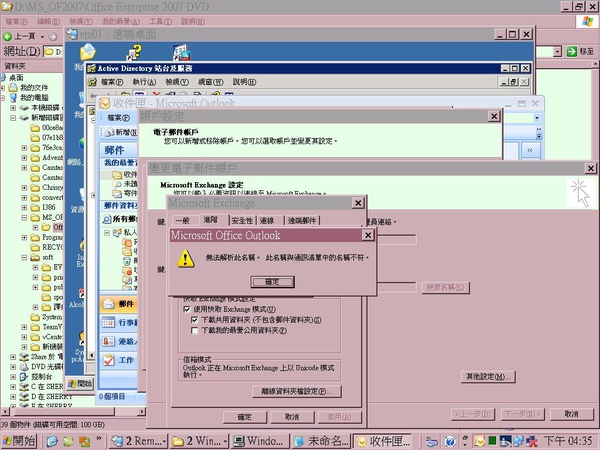Viewport: 600px width, 450px height.
Task: Collapse the soft folder node
Action: pos(24,257)
